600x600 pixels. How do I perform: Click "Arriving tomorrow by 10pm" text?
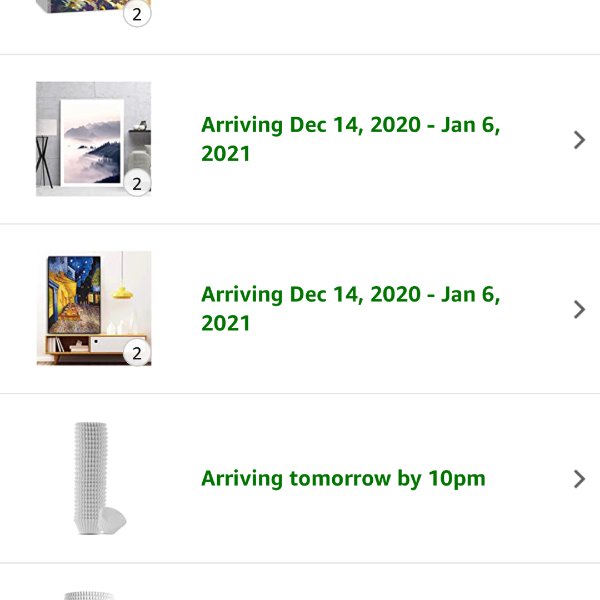pyautogui.click(x=343, y=478)
